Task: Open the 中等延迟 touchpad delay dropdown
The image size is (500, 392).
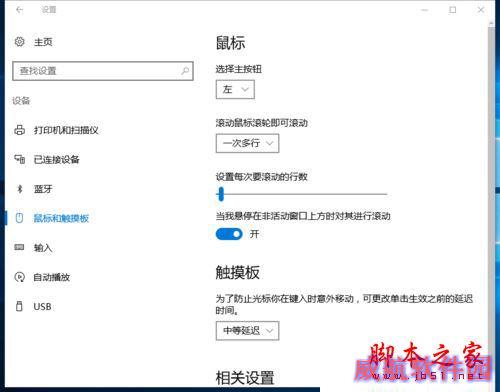Action: pyautogui.click(x=247, y=331)
